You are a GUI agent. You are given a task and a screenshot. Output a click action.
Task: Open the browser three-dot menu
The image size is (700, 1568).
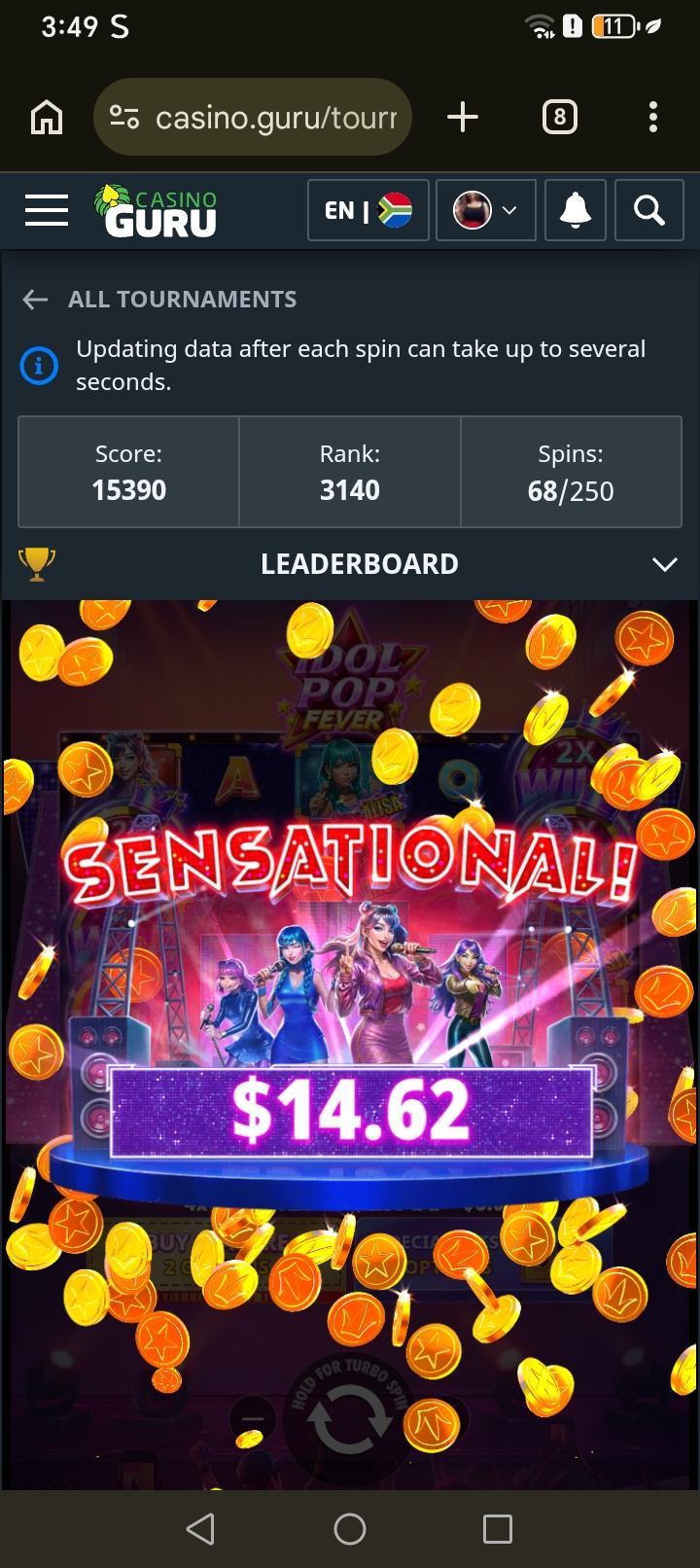click(653, 118)
